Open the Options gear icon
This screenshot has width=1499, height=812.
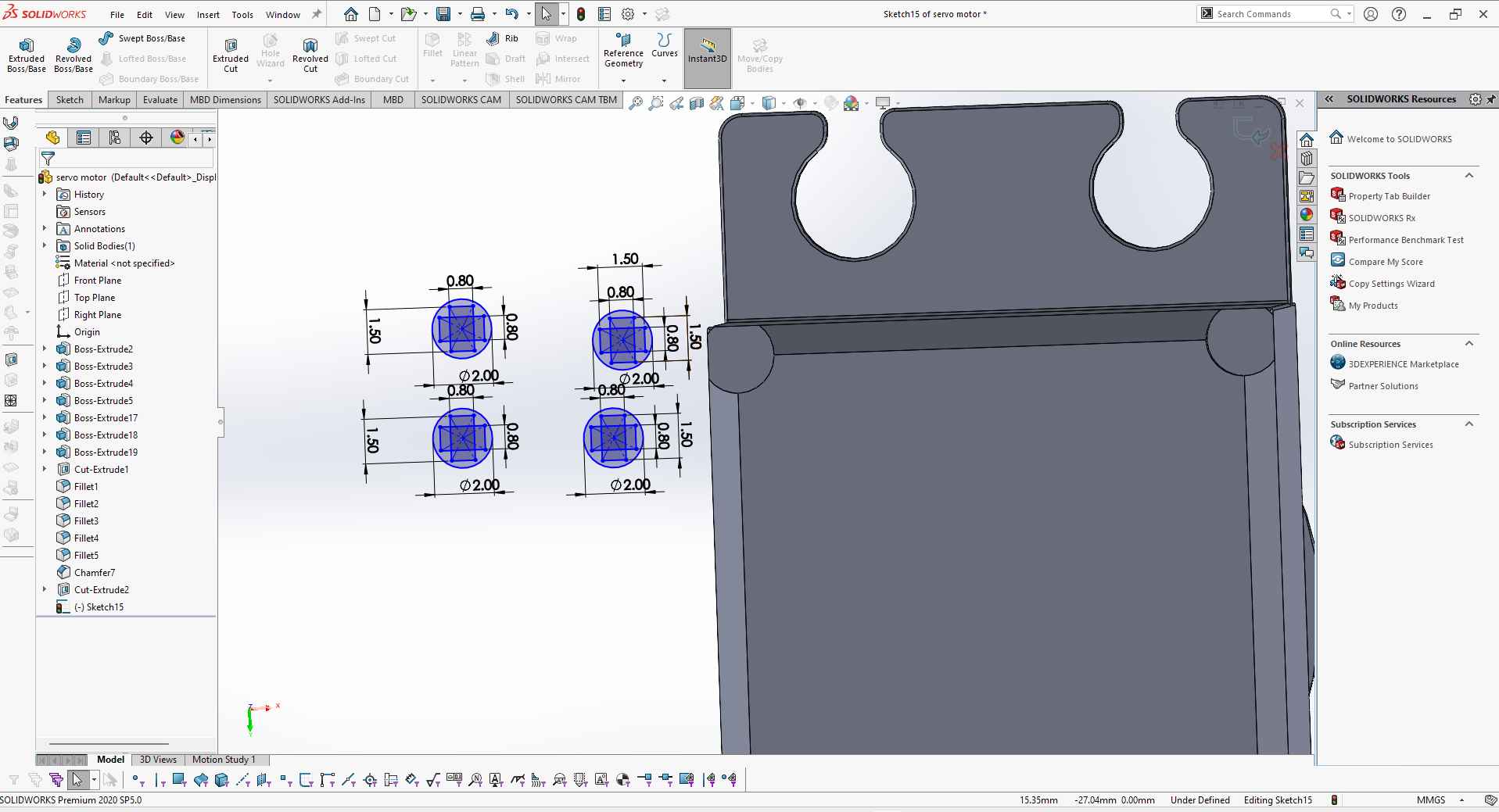pyautogui.click(x=628, y=14)
